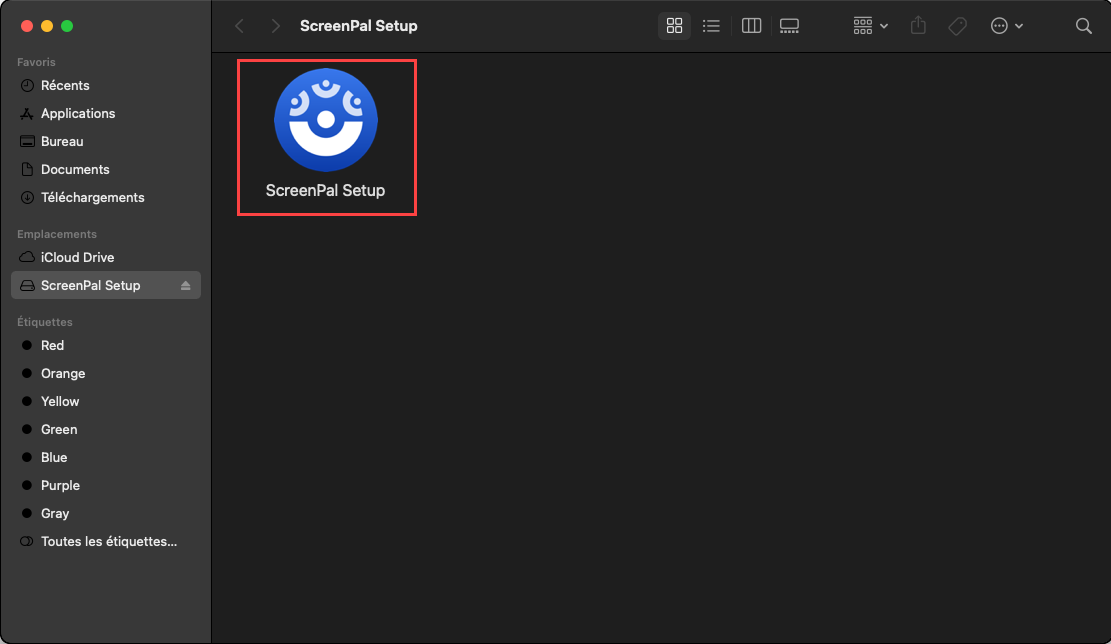Select the Yellow tag

coord(106,402)
